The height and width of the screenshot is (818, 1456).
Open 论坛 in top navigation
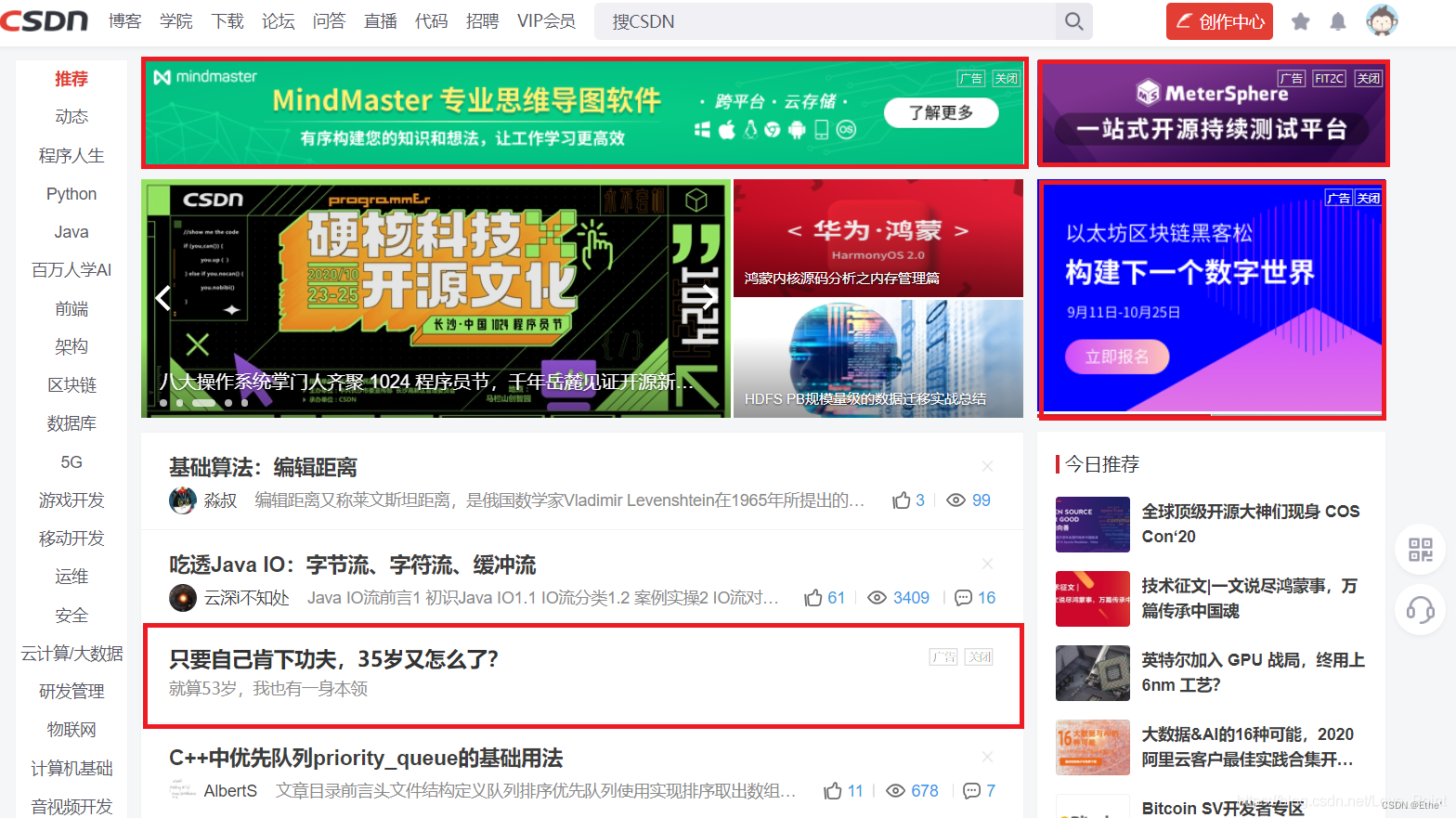point(279,20)
